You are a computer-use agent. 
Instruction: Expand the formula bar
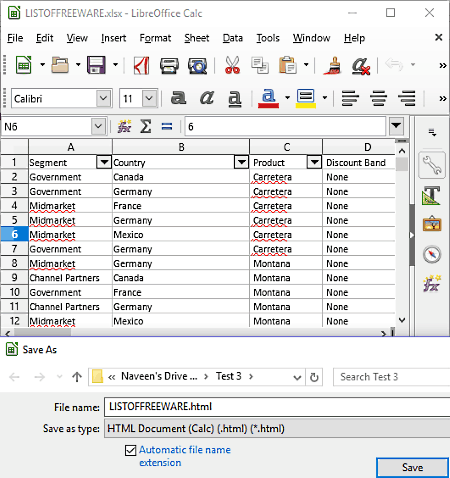point(396,126)
